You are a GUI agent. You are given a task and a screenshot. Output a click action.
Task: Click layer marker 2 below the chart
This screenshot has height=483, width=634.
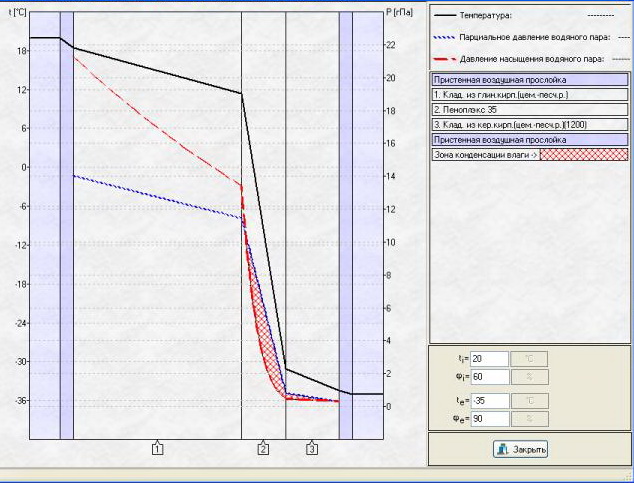pyautogui.click(x=263, y=449)
